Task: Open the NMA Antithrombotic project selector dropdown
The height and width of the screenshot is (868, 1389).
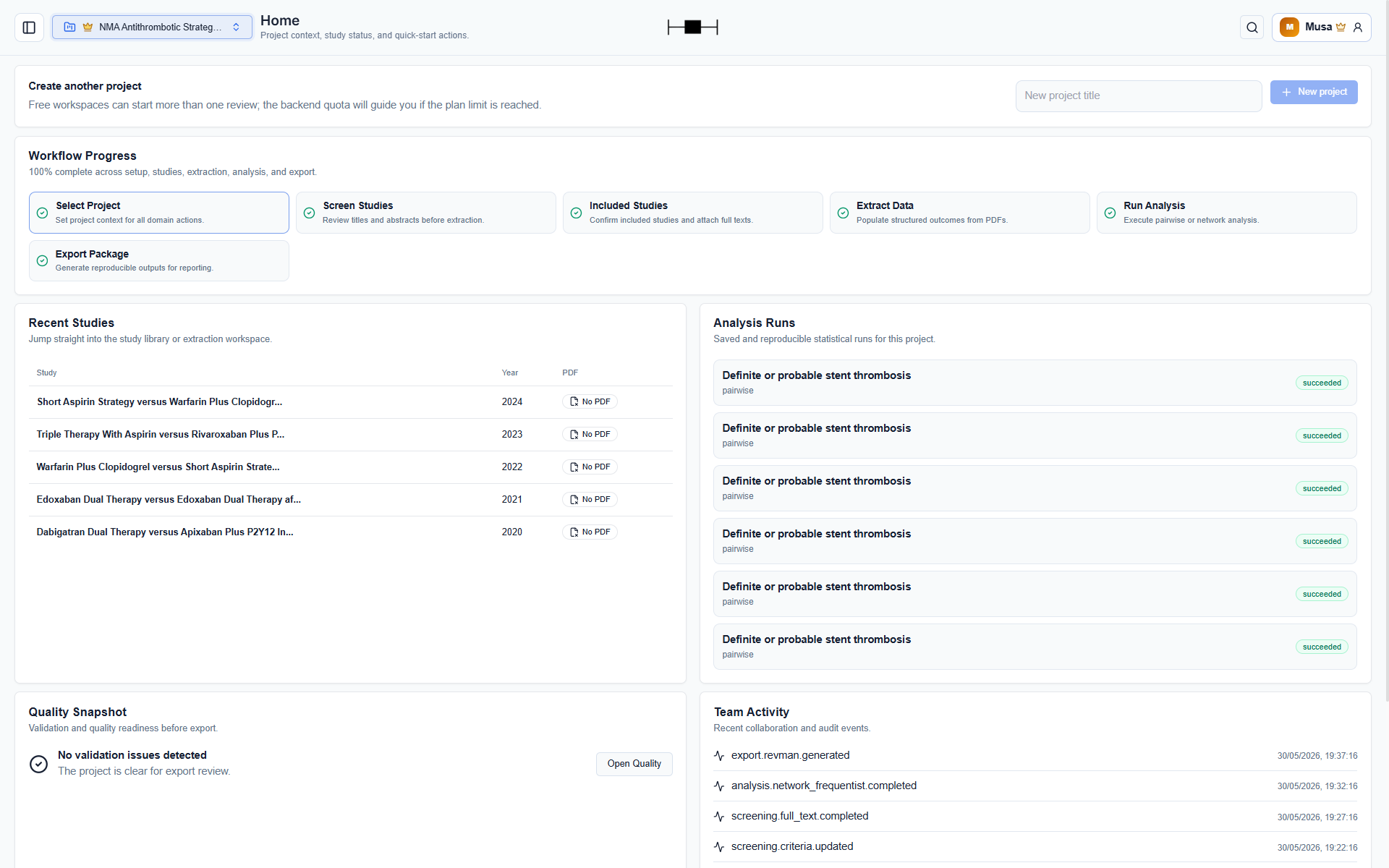Action: (152, 27)
